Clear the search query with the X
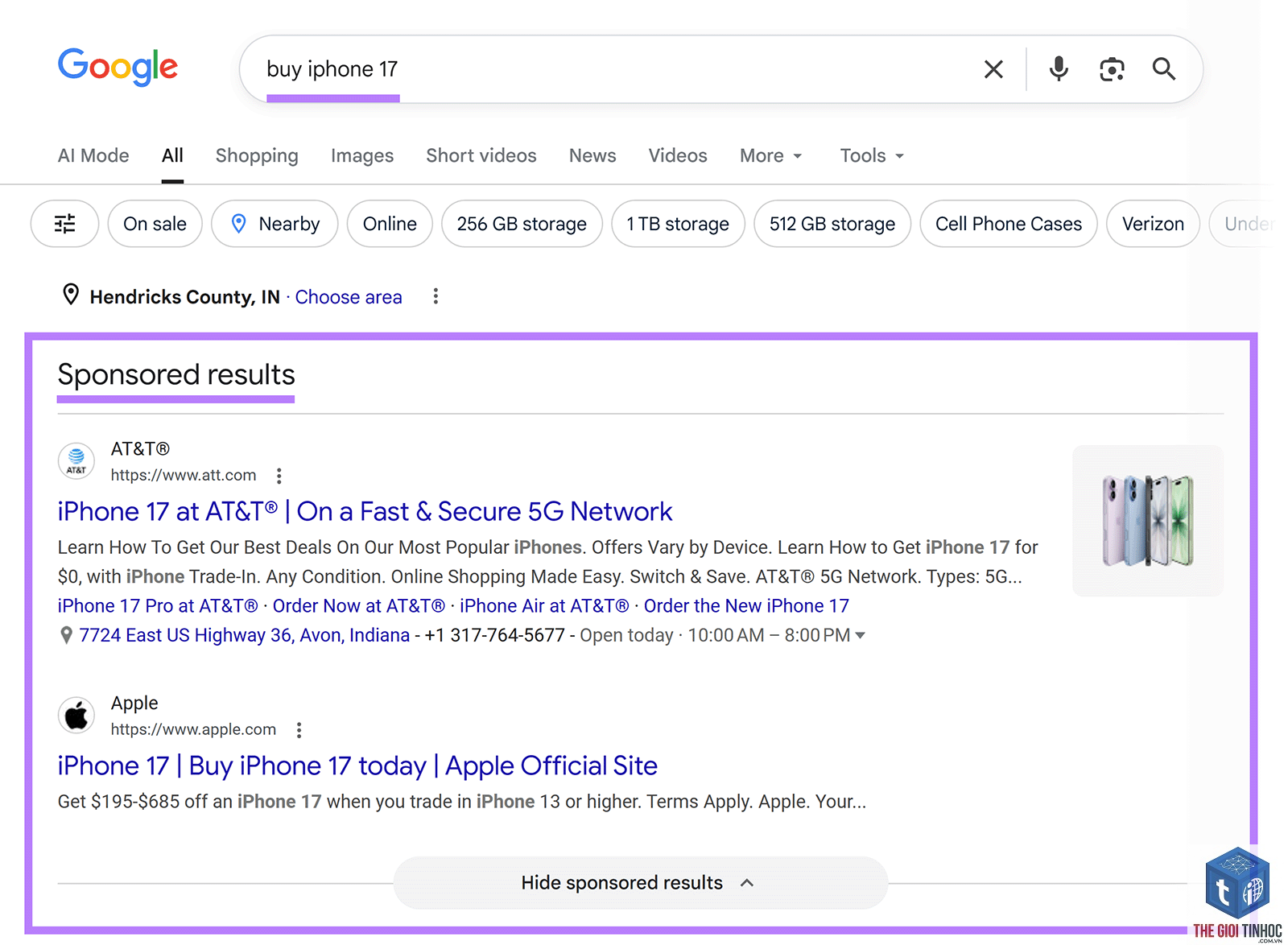 click(993, 69)
